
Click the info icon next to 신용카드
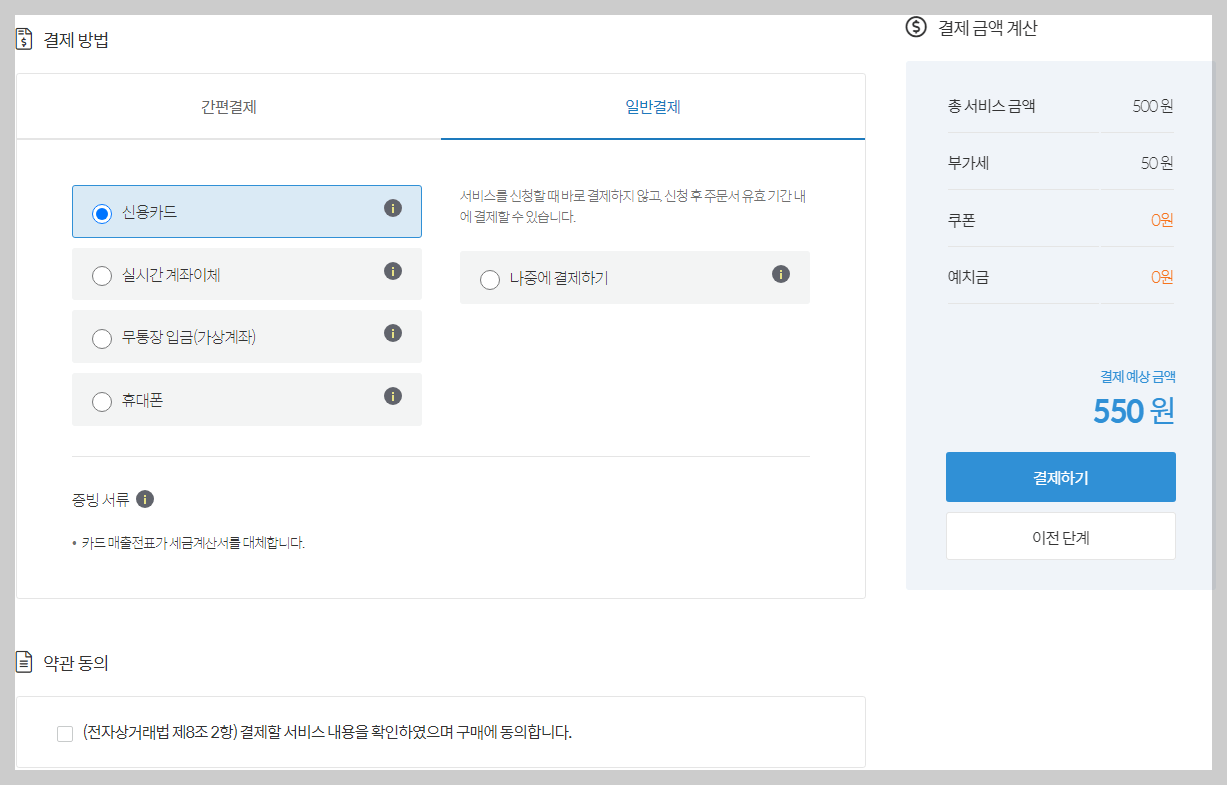click(x=392, y=211)
